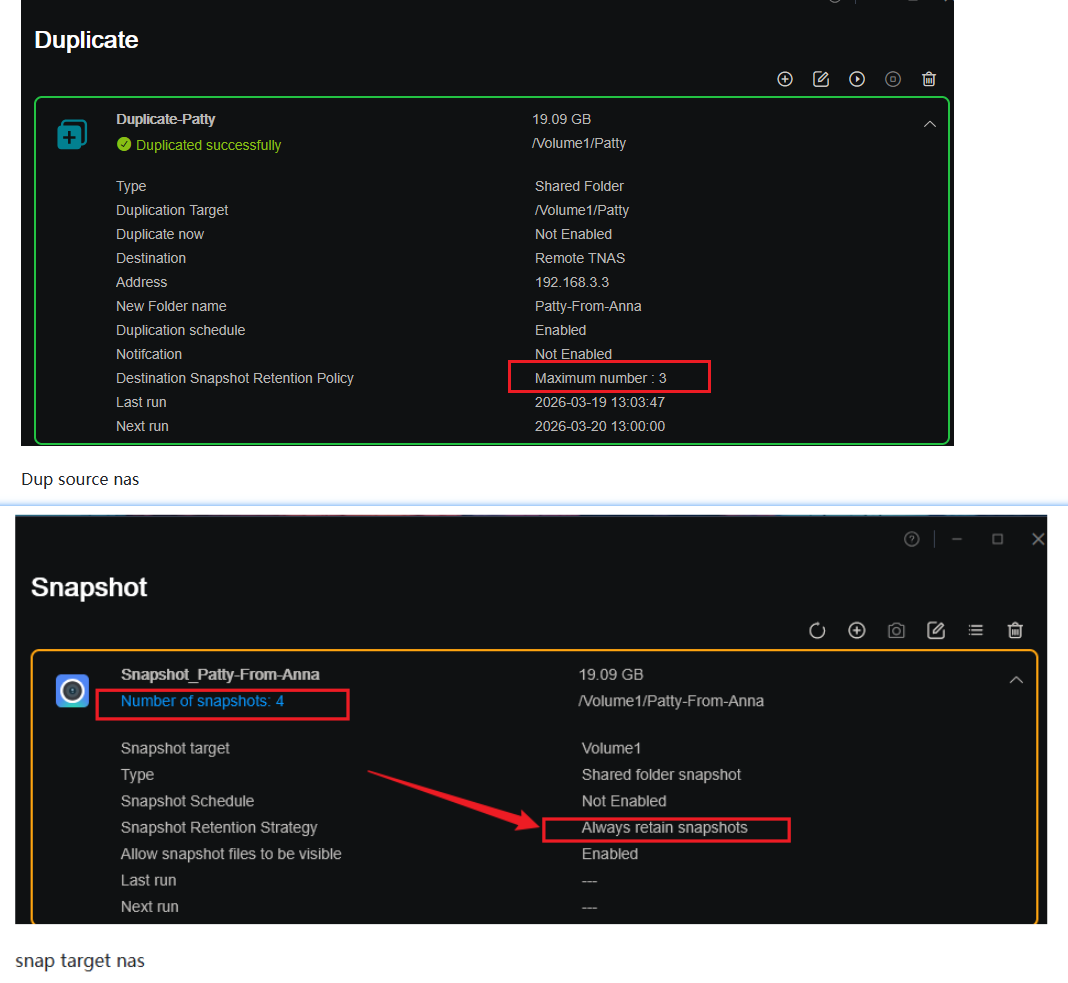Open the Snapshot window help

pyautogui.click(x=911, y=540)
